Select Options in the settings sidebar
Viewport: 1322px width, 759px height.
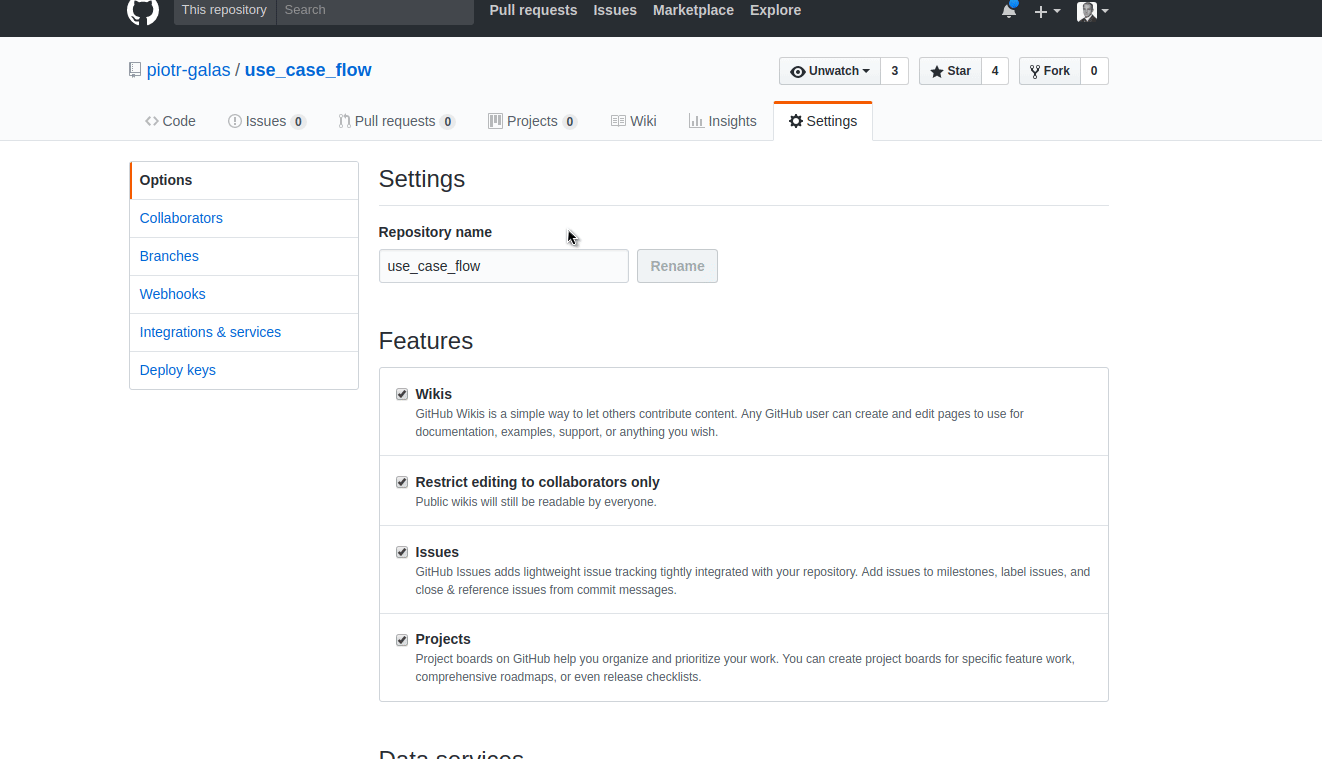[244, 180]
